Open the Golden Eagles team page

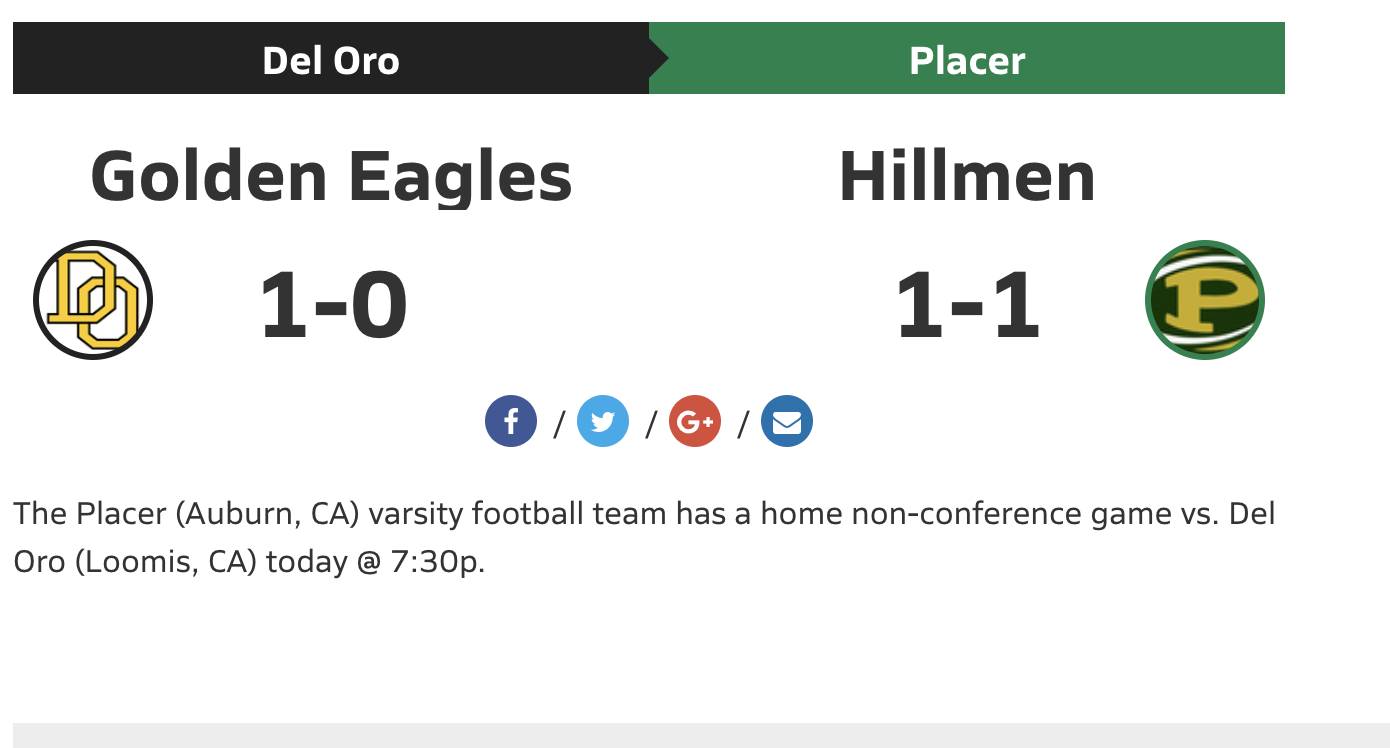(x=330, y=177)
